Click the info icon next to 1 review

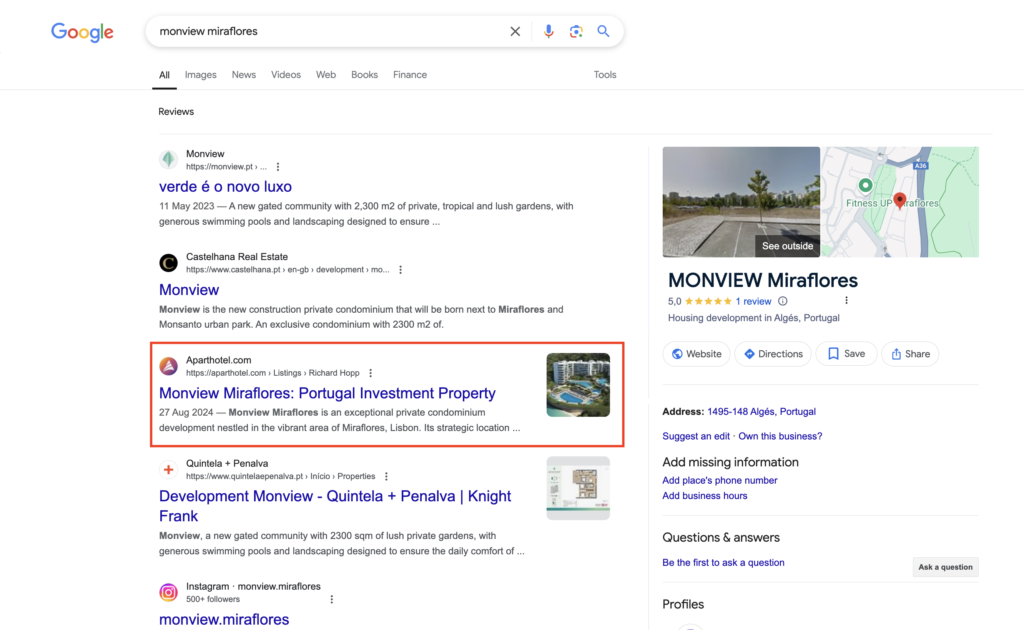tap(782, 301)
